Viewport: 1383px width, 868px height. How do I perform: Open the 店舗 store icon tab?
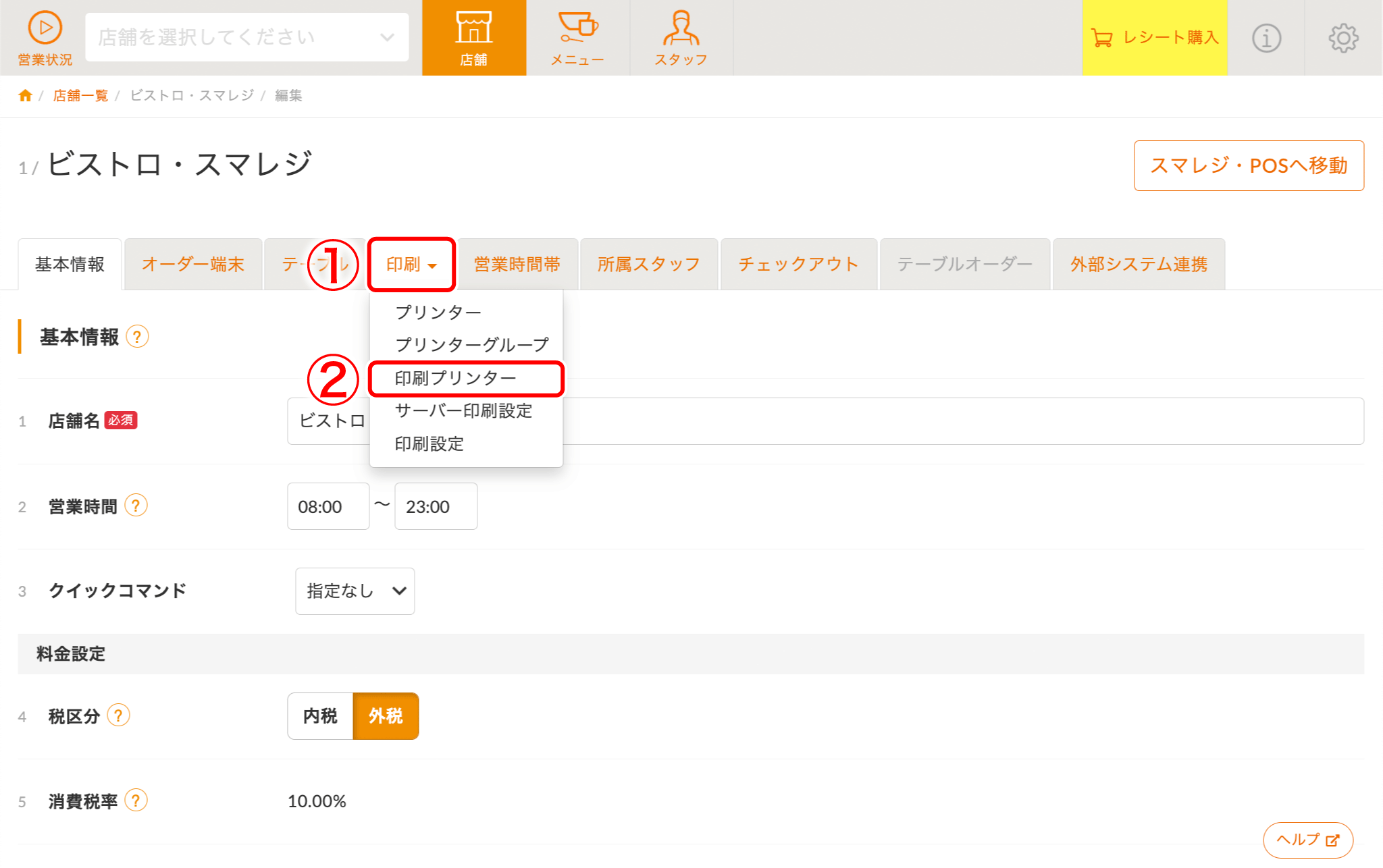pos(474,38)
